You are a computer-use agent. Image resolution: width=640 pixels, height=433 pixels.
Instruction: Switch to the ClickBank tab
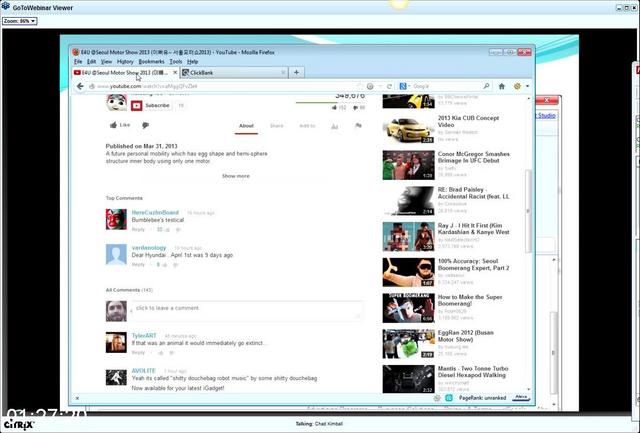(x=234, y=73)
